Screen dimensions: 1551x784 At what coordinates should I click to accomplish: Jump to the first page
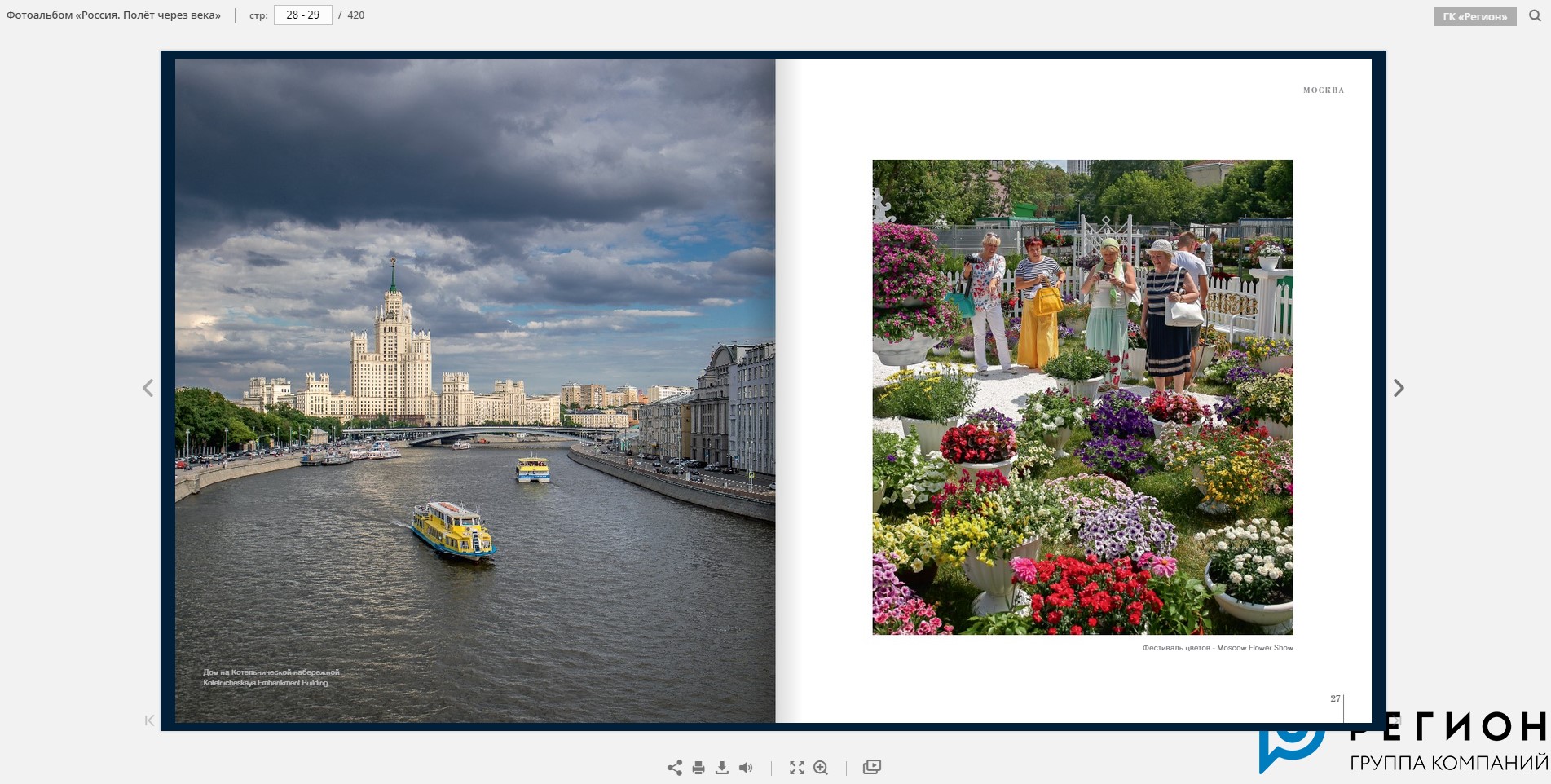[x=149, y=720]
